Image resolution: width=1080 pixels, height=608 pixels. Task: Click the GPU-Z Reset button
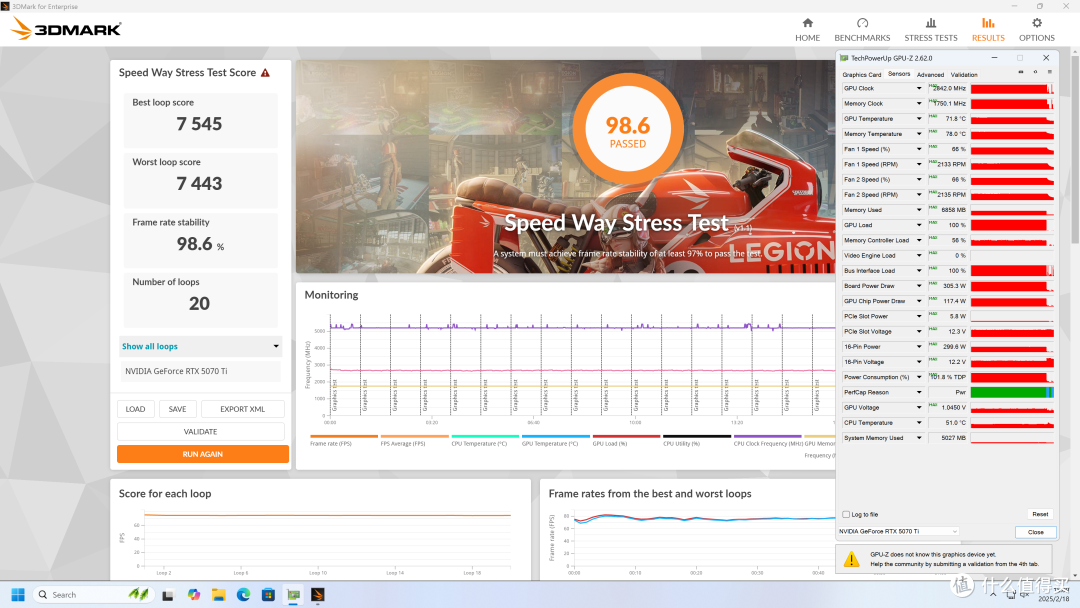coord(1040,514)
